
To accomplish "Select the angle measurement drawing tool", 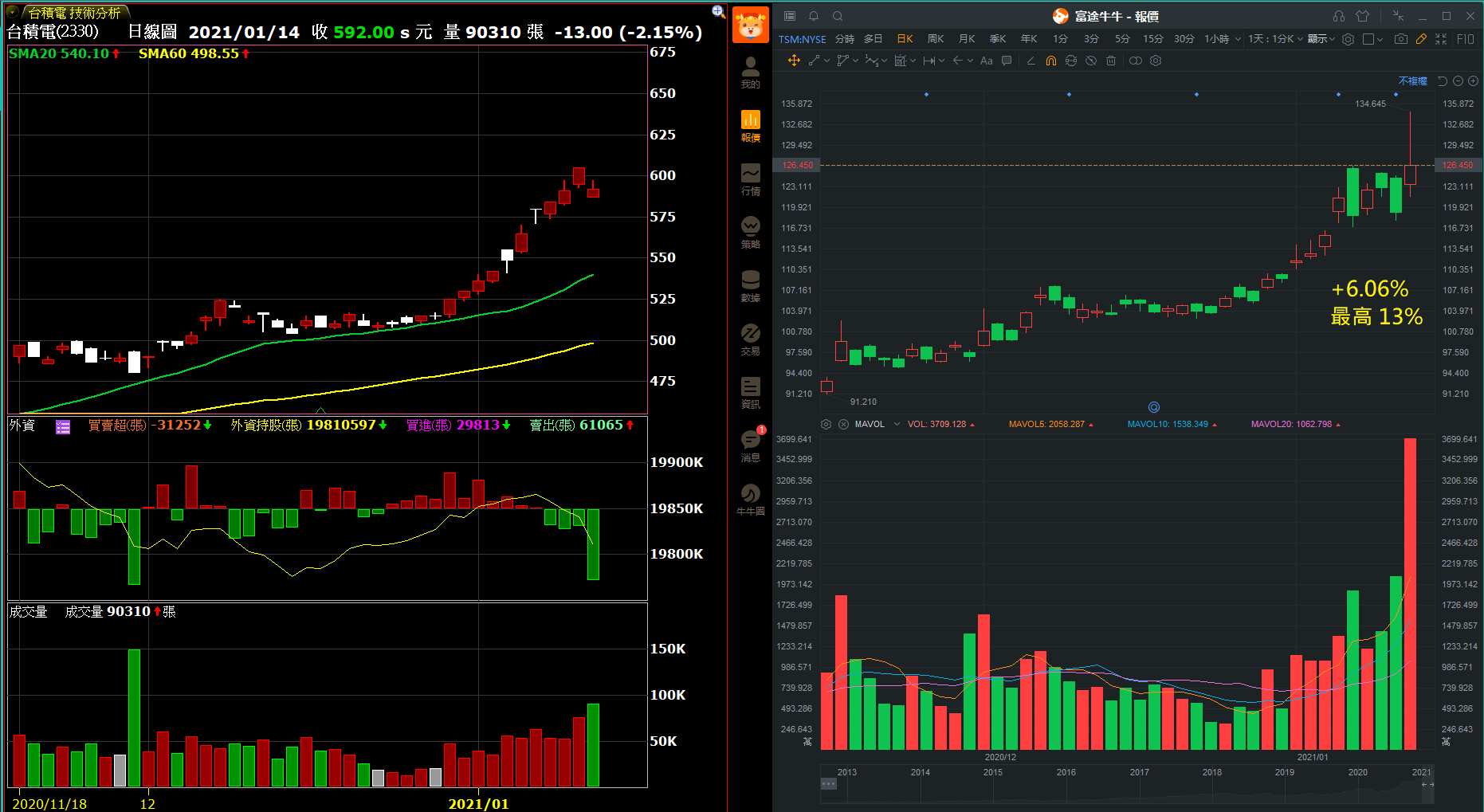I will pos(1031,61).
